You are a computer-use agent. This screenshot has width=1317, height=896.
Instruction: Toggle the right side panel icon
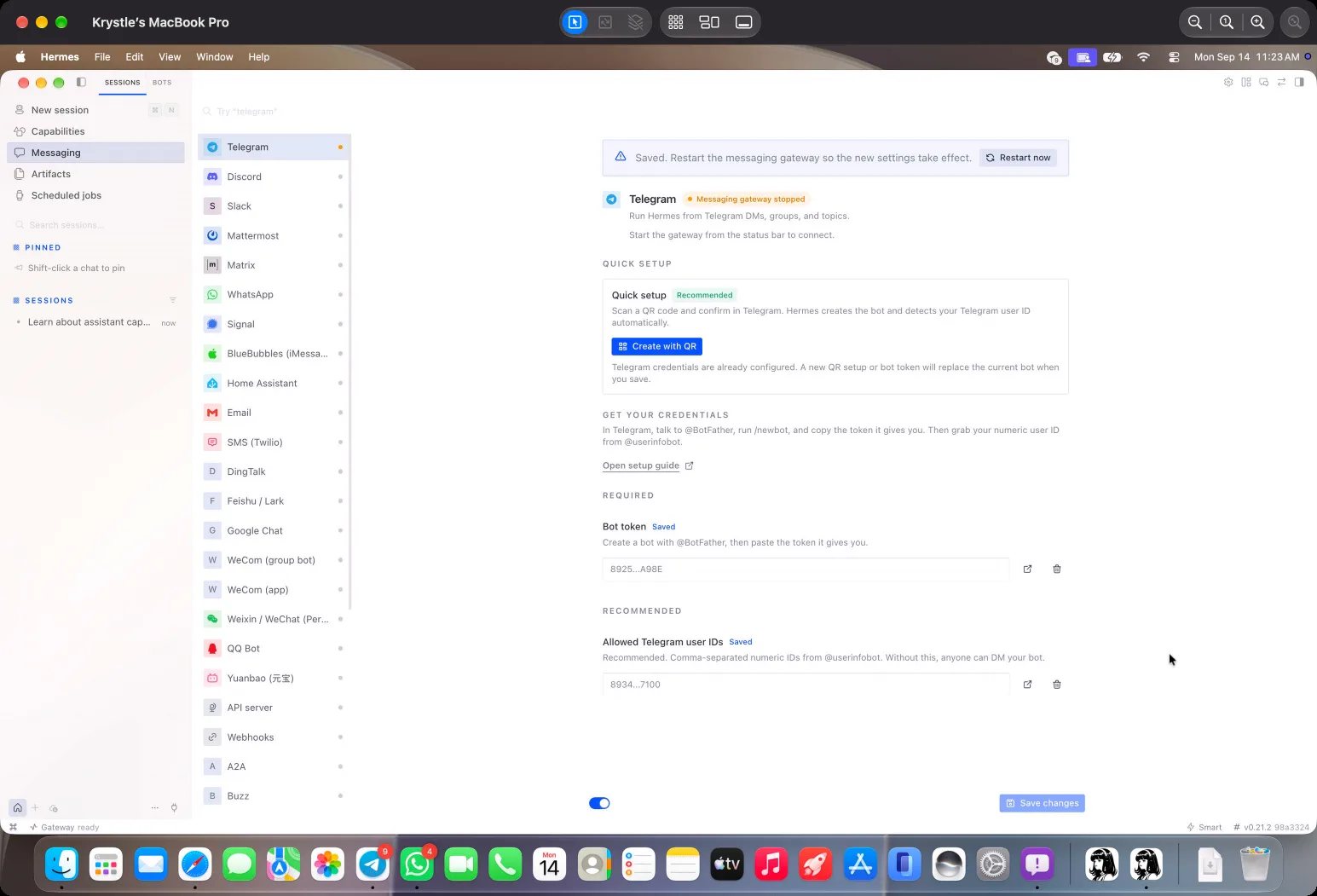pos(1299,83)
